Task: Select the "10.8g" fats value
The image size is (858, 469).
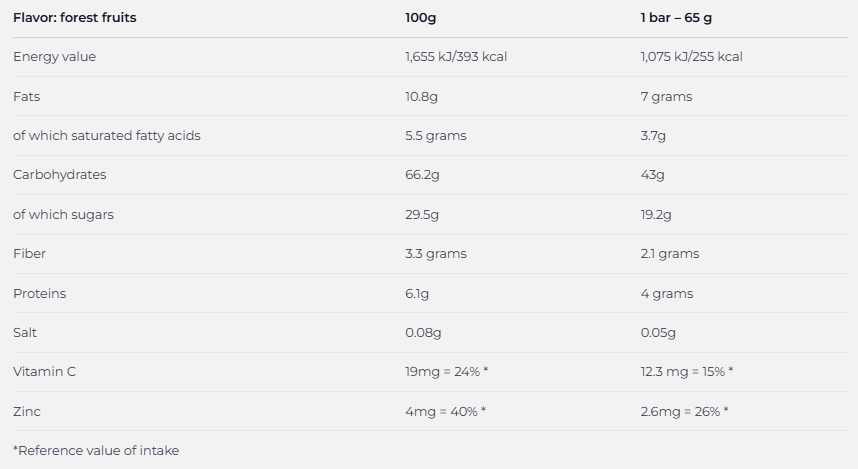Action: point(422,97)
